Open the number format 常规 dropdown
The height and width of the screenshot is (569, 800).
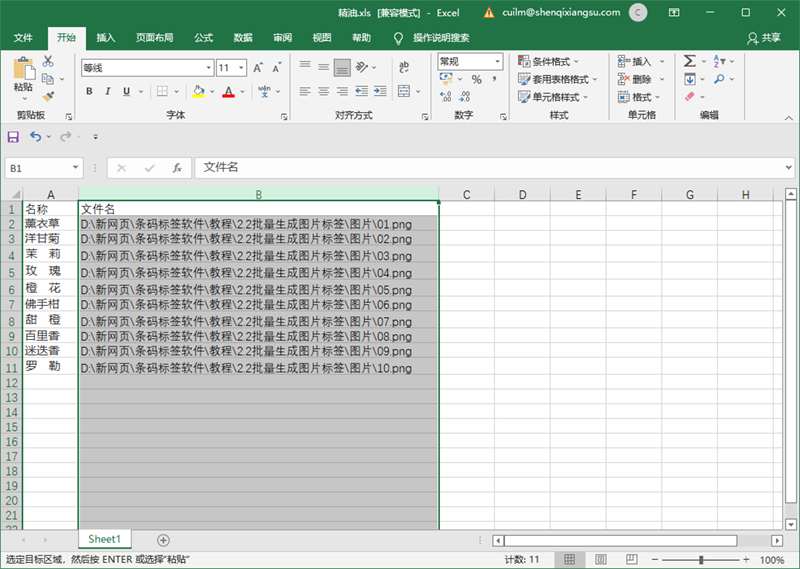click(x=497, y=62)
